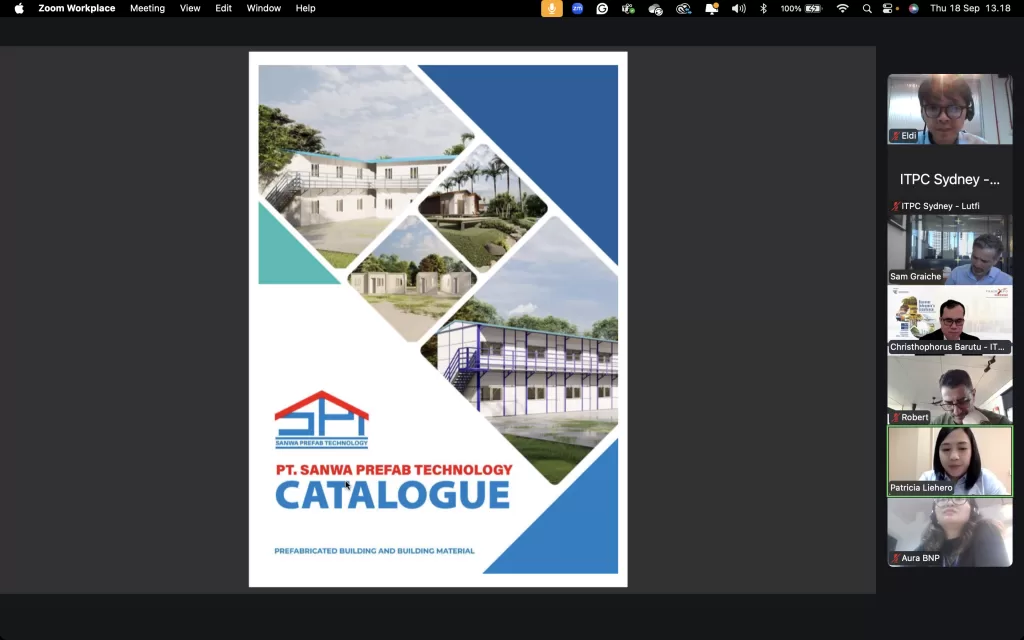Open the Wi-Fi menu
Screen dimensions: 1024x640
click(x=842, y=8)
